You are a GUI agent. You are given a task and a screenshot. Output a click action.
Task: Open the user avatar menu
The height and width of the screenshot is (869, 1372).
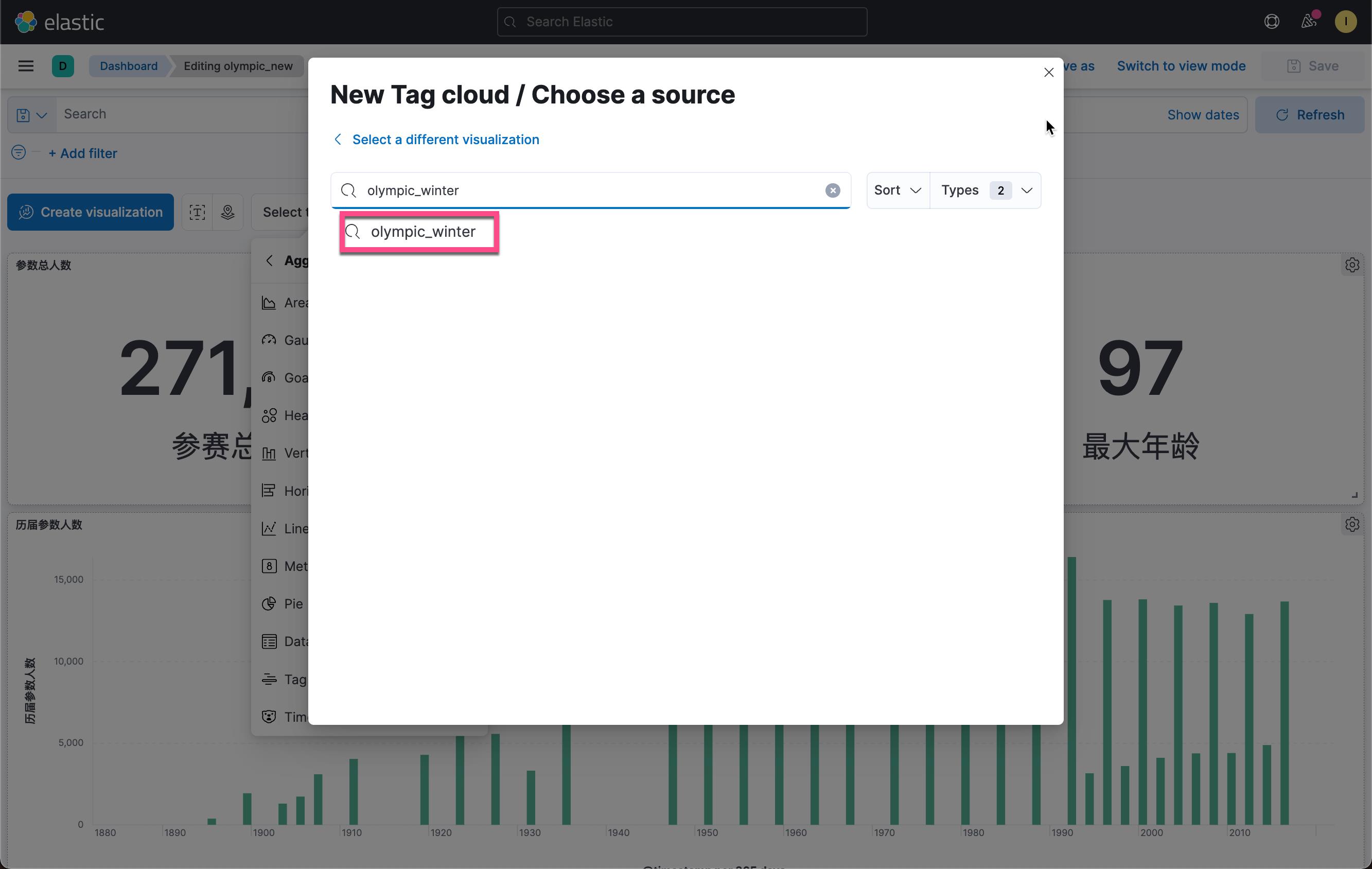[1346, 22]
